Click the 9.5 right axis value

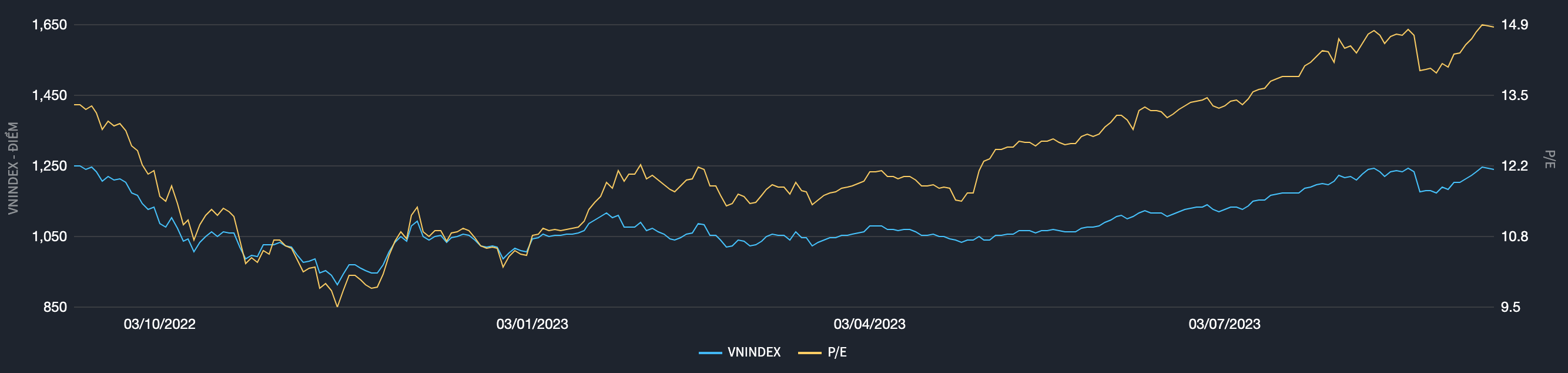click(x=1511, y=307)
